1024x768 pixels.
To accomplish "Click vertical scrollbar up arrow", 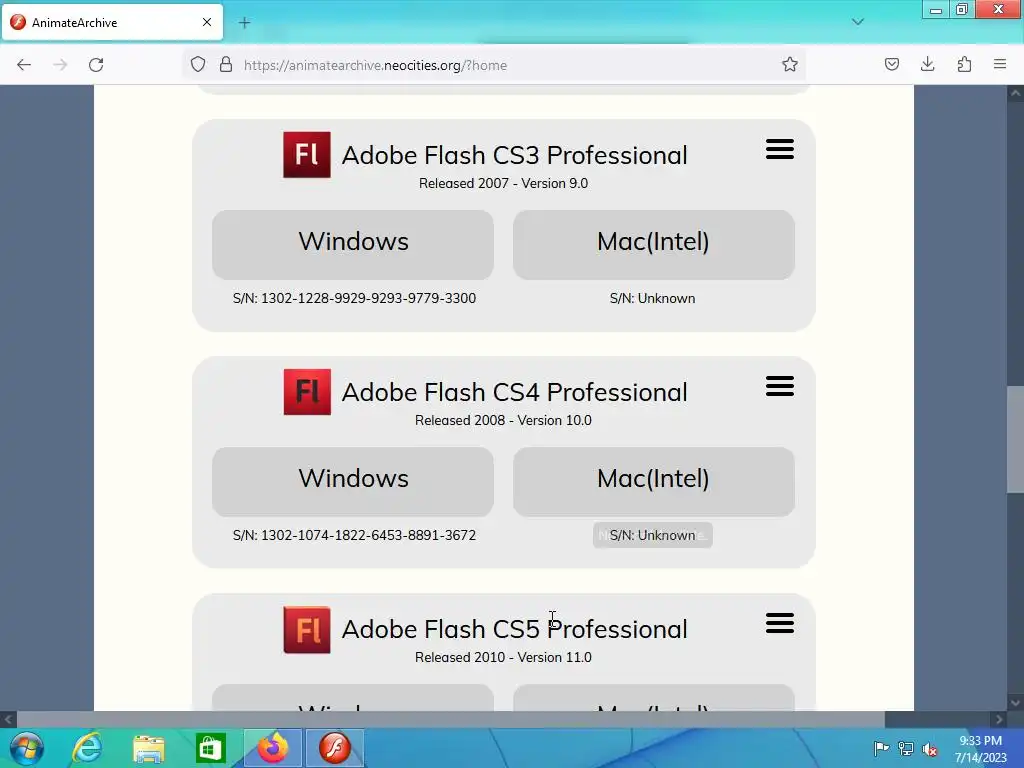I will 1015,93.
